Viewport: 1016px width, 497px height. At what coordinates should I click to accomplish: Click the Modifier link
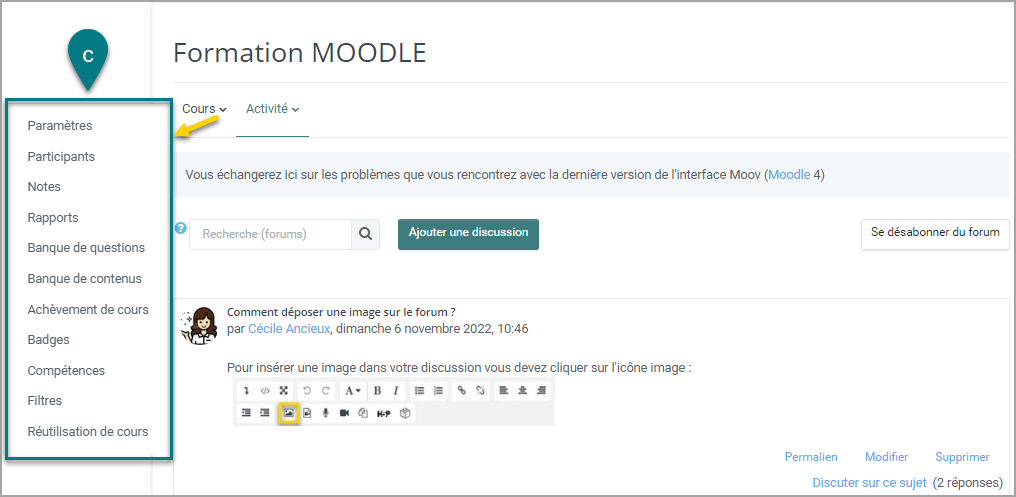pos(886,457)
